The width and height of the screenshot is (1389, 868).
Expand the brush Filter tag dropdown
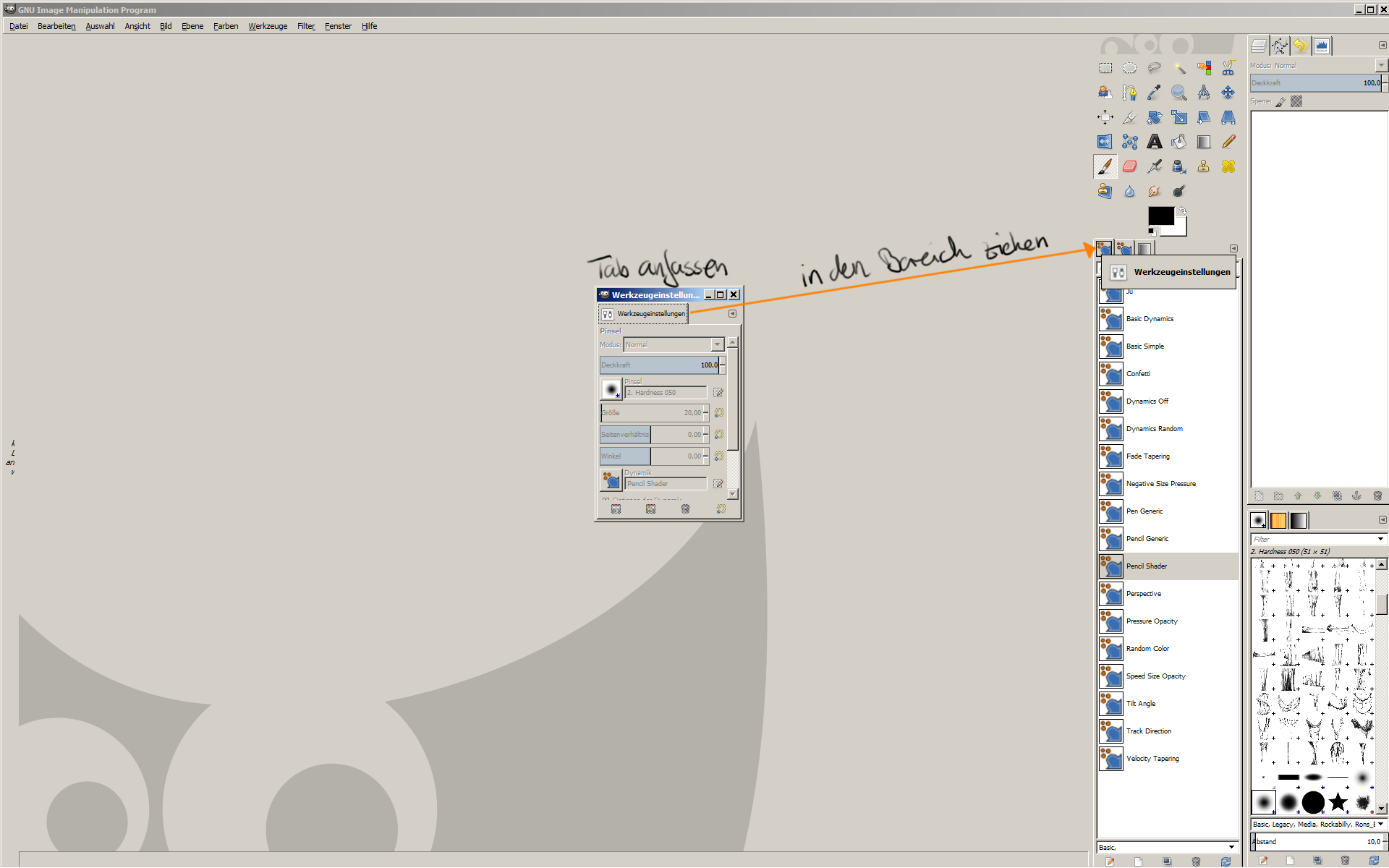[1380, 539]
